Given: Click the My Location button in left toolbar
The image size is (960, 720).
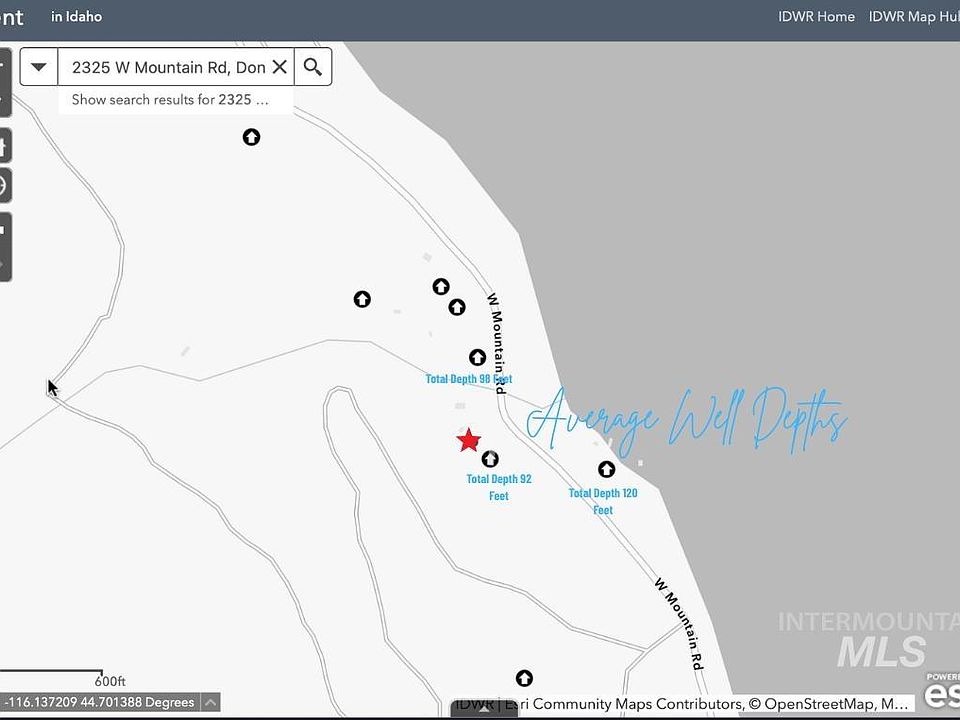Looking at the screenshot, I should tap(3, 186).
